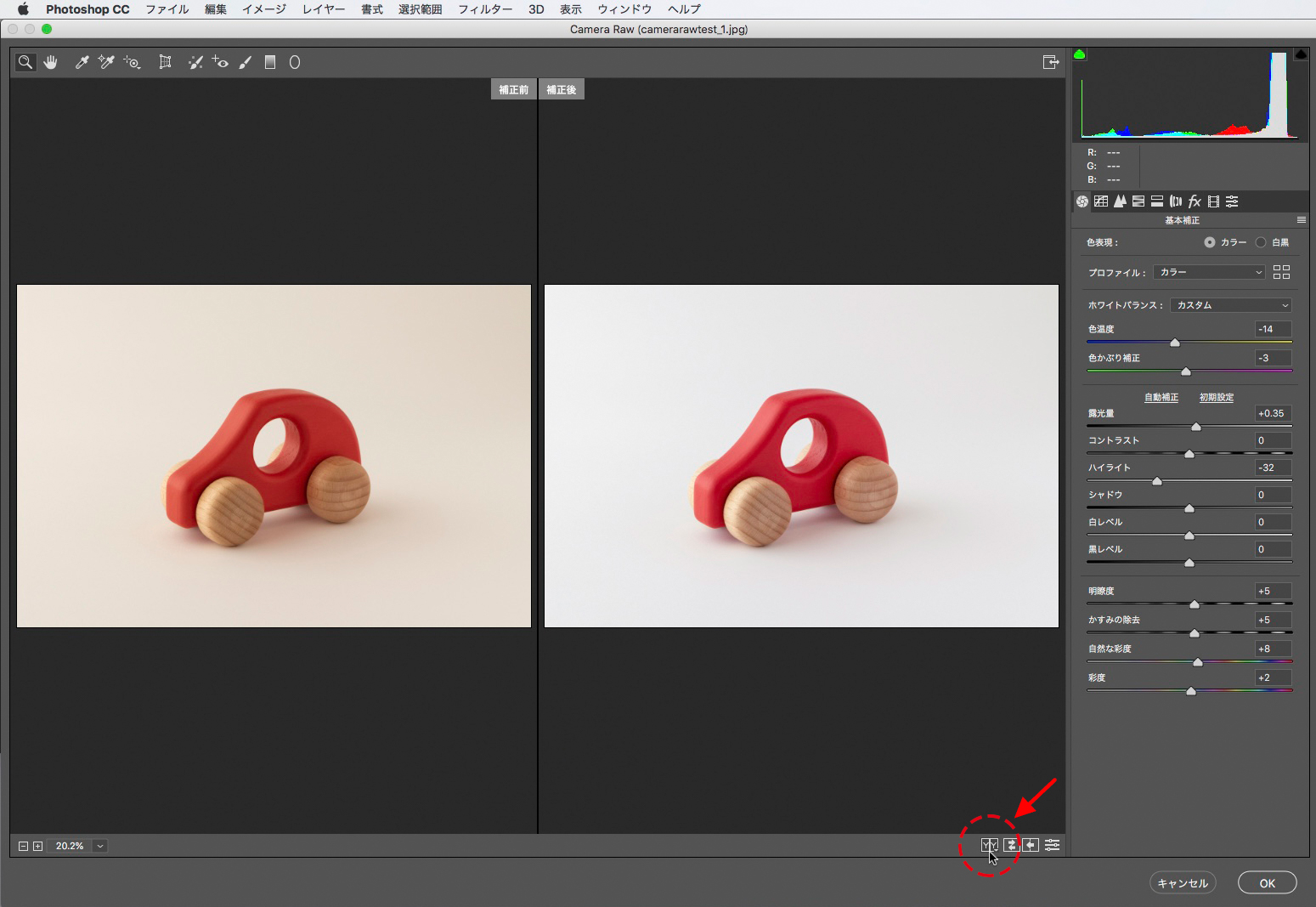Open the レイヤー menu

point(324,9)
